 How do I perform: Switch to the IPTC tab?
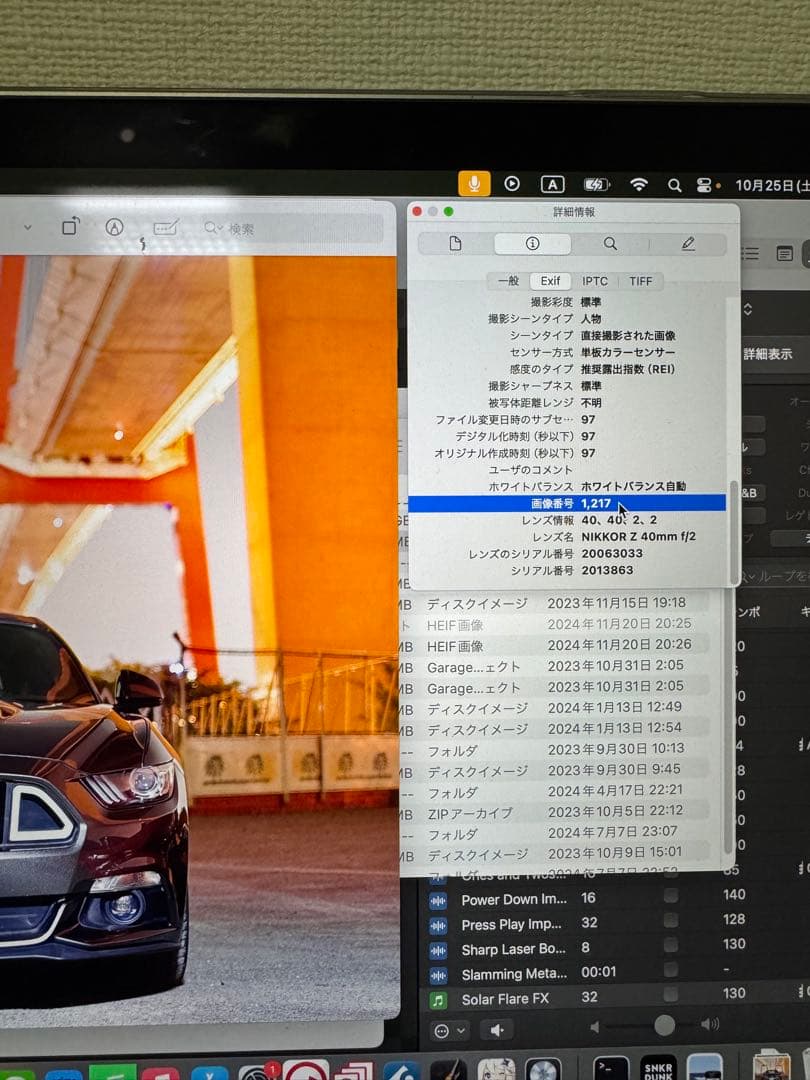click(x=595, y=281)
